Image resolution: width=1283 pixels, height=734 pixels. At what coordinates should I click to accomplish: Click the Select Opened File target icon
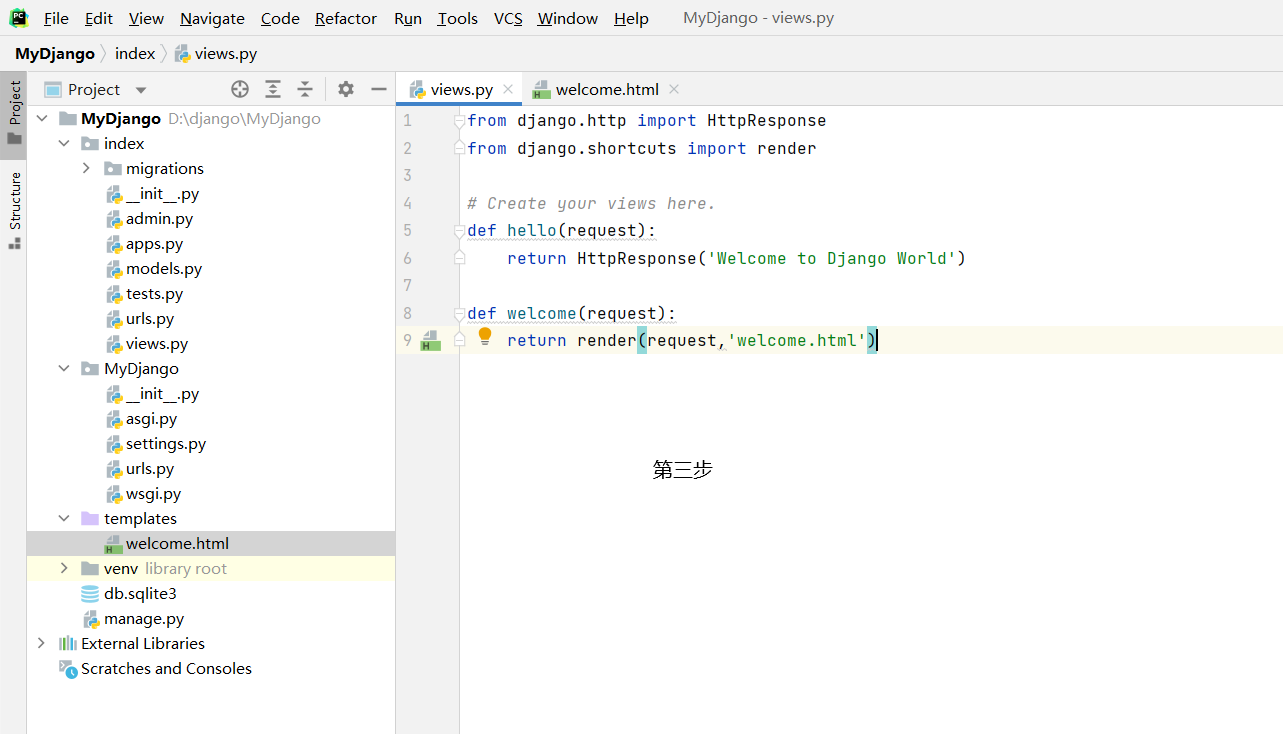tap(240, 89)
